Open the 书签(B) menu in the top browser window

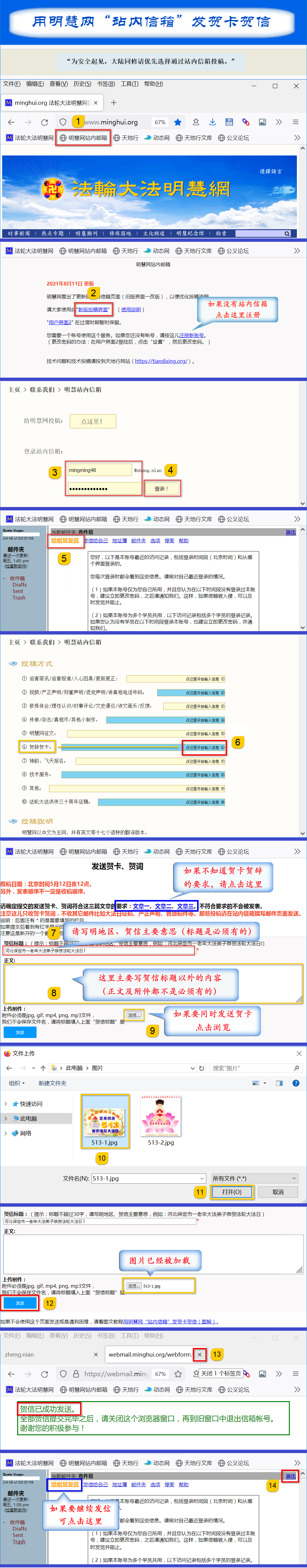pyautogui.click(x=106, y=84)
